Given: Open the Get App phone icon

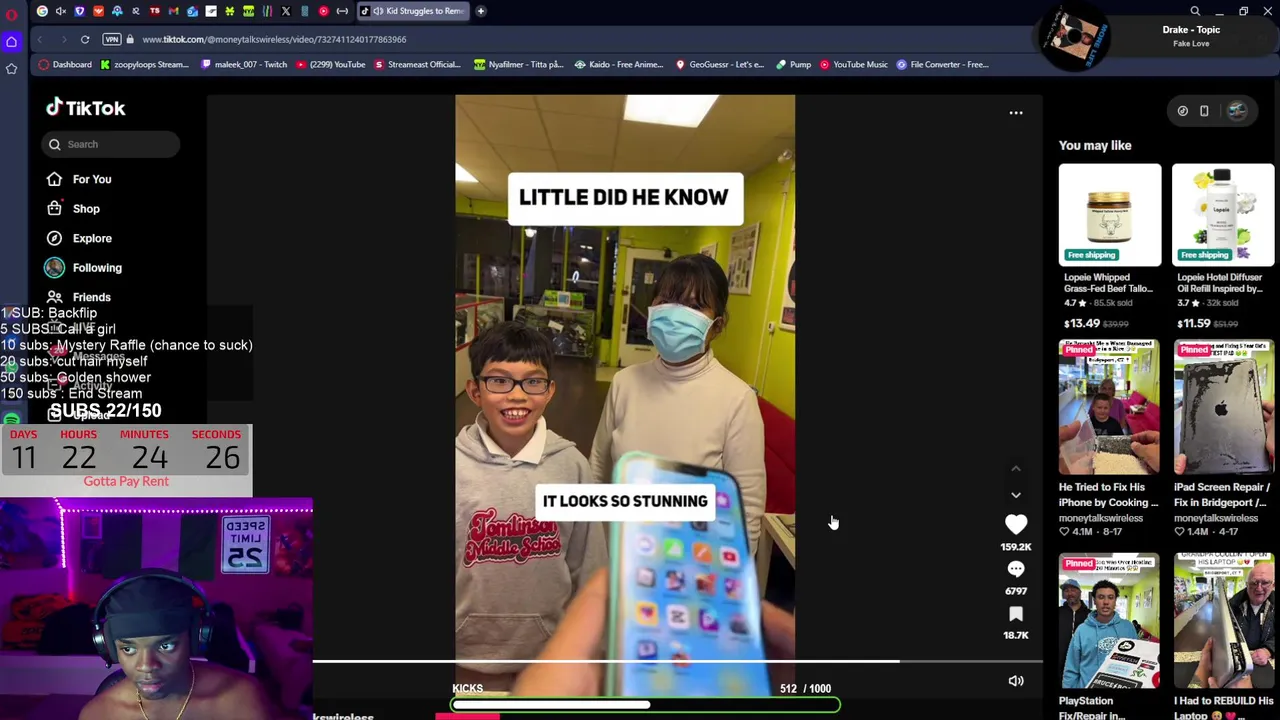Looking at the screenshot, I should pos(1204,111).
